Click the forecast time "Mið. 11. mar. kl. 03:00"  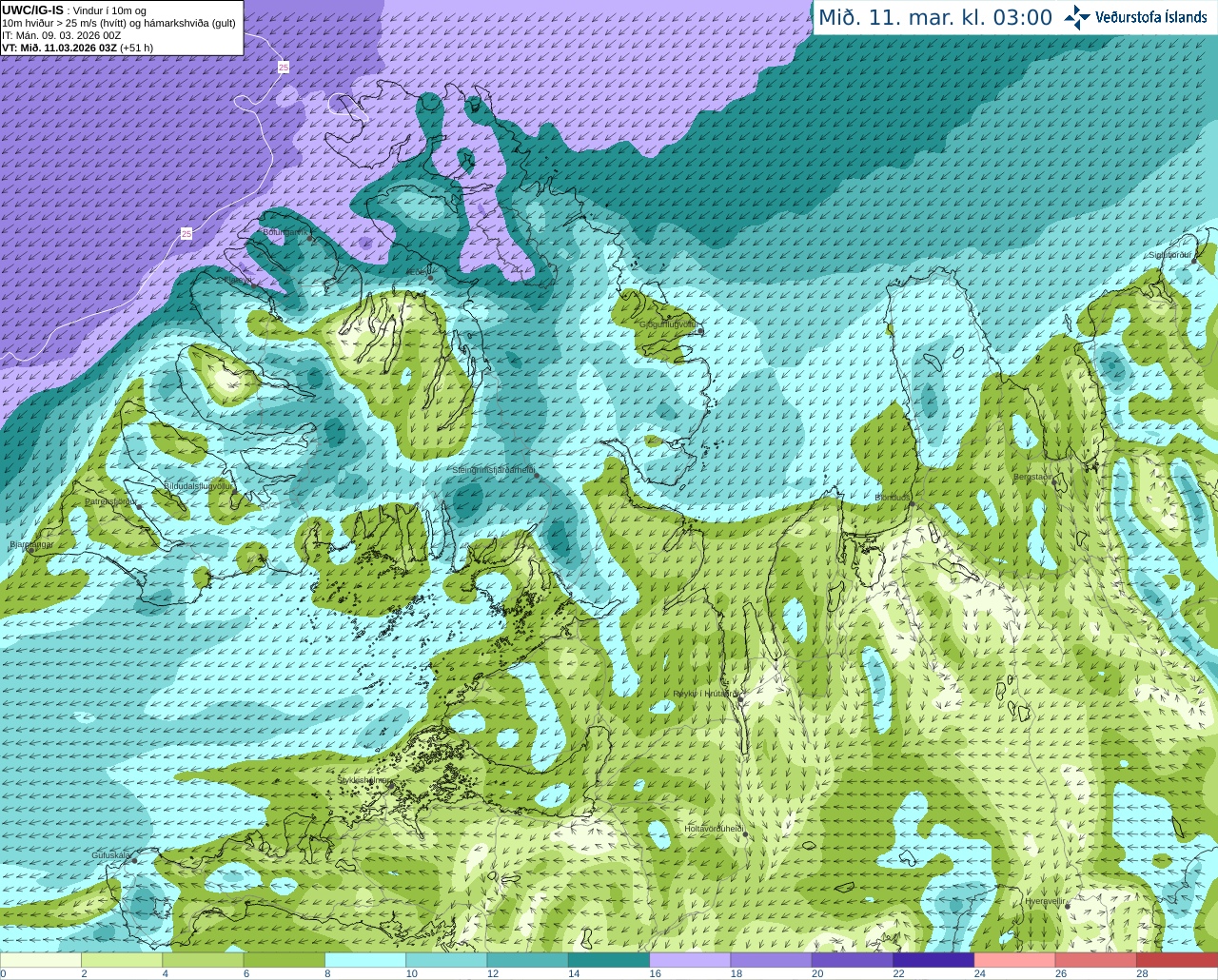[x=935, y=17]
